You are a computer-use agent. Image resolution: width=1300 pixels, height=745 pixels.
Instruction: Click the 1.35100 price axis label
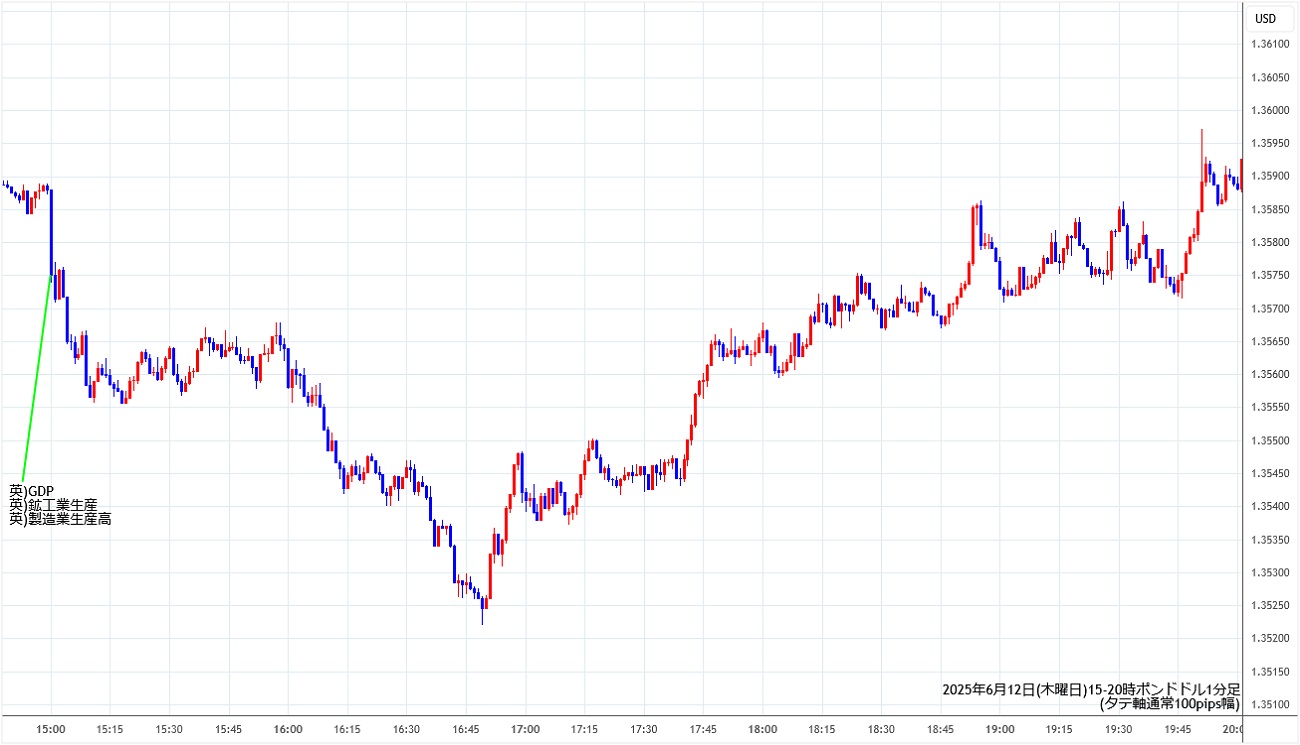(1272, 704)
